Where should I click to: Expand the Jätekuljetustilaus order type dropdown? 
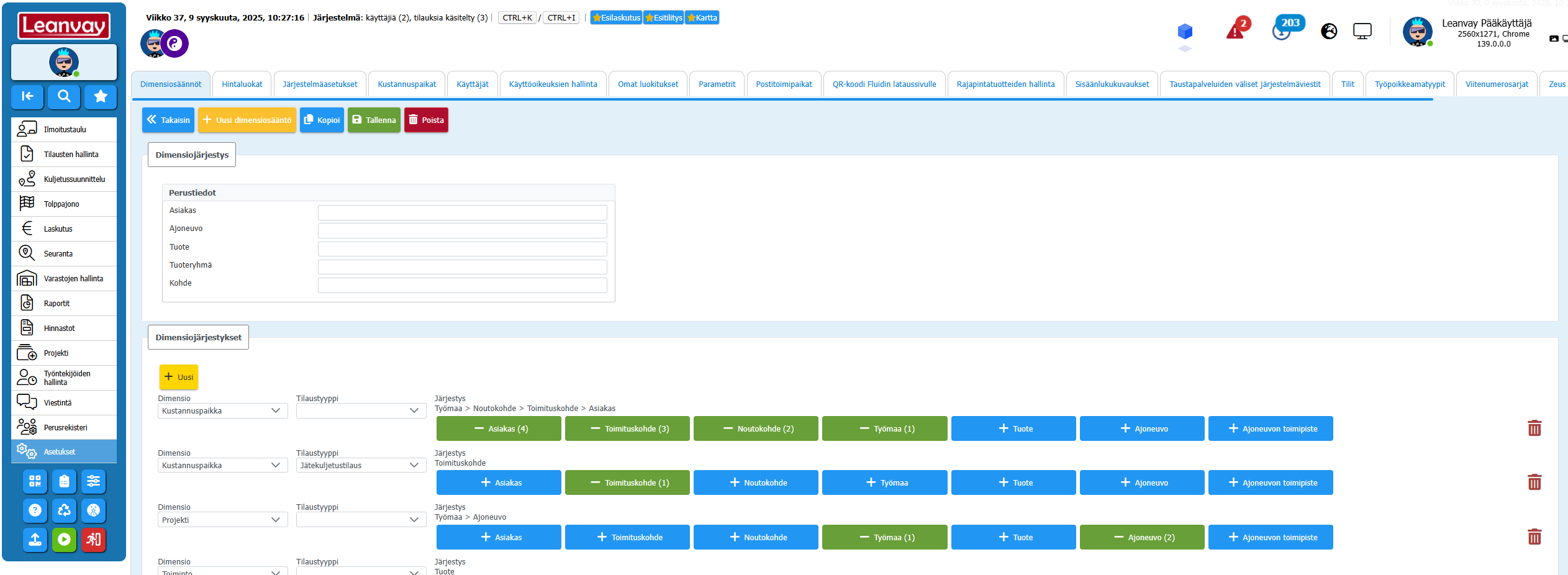[x=361, y=466]
